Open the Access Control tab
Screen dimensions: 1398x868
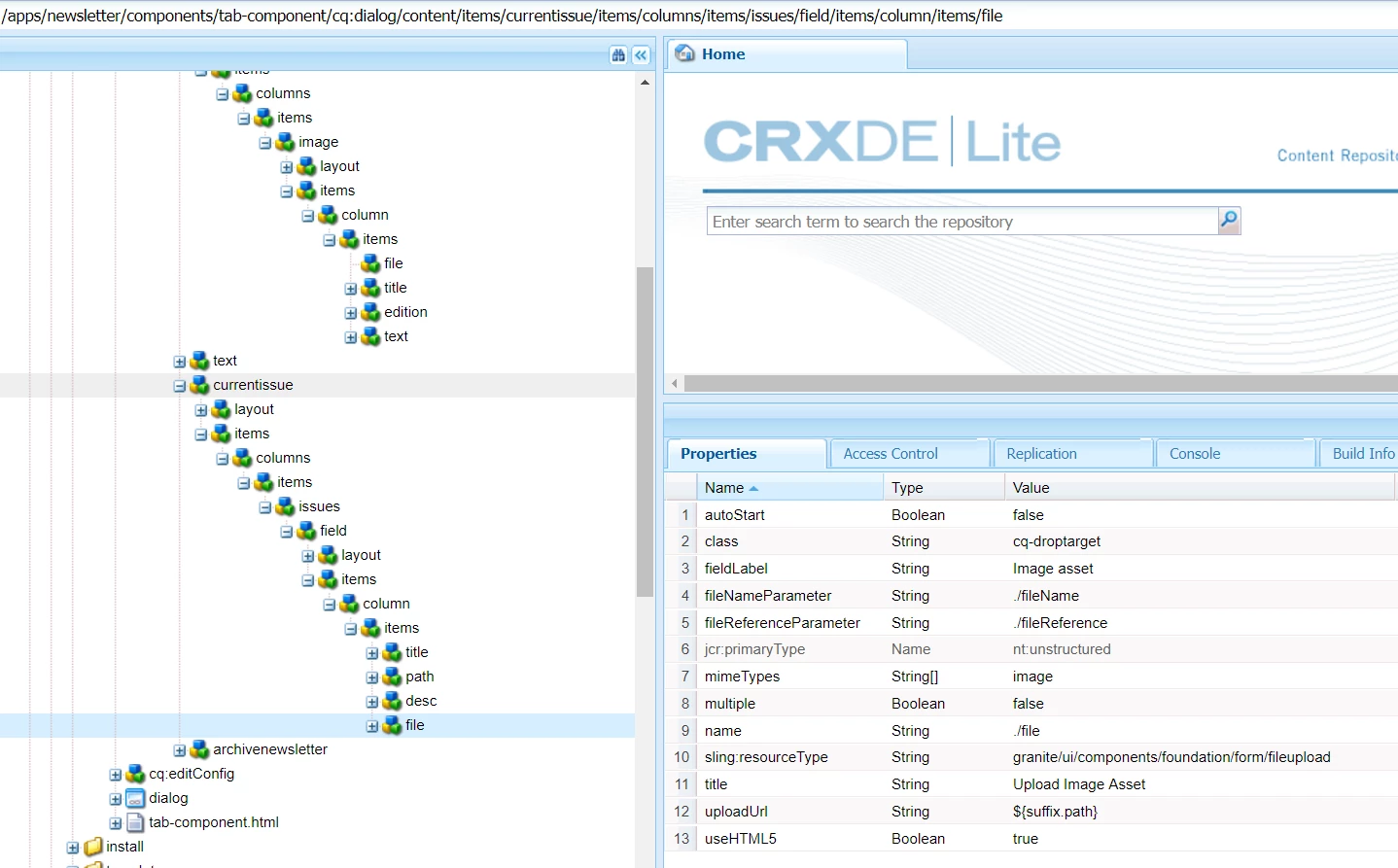(x=909, y=453)
